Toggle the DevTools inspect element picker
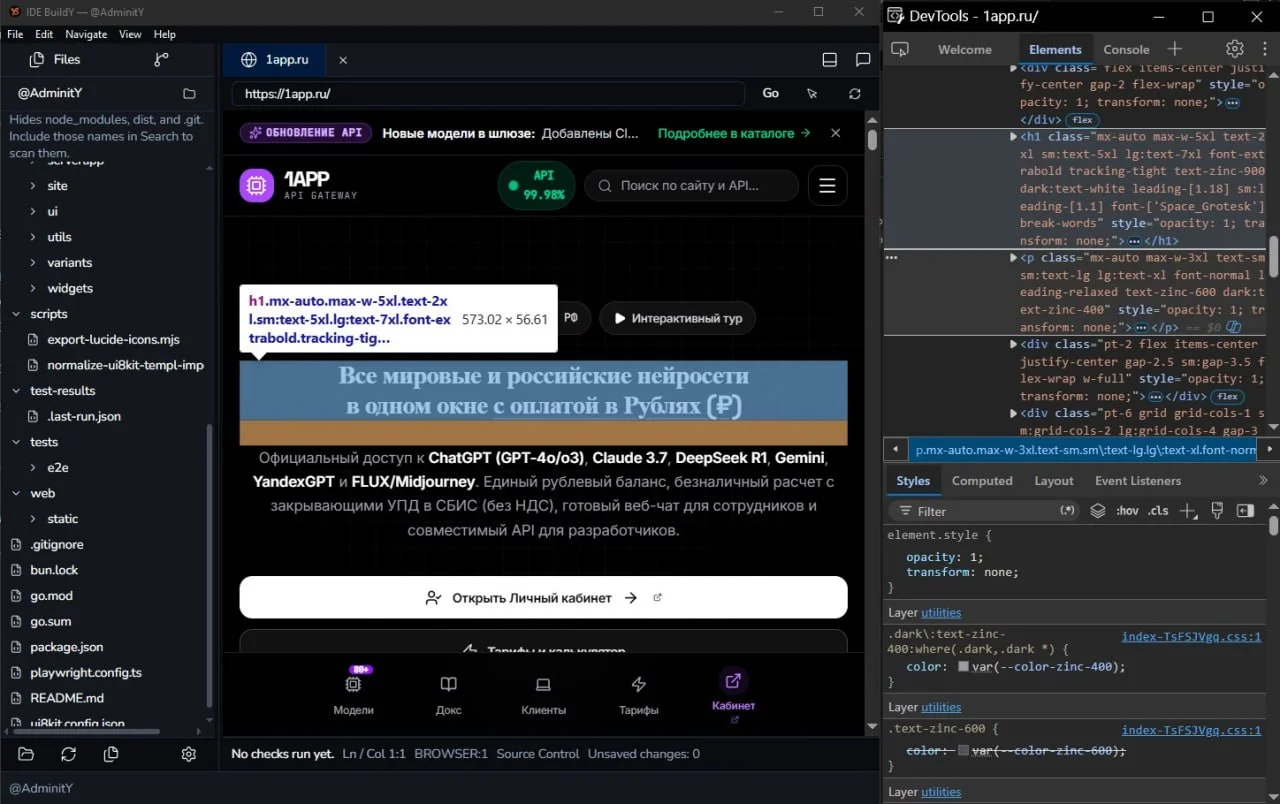 [900, 49]
